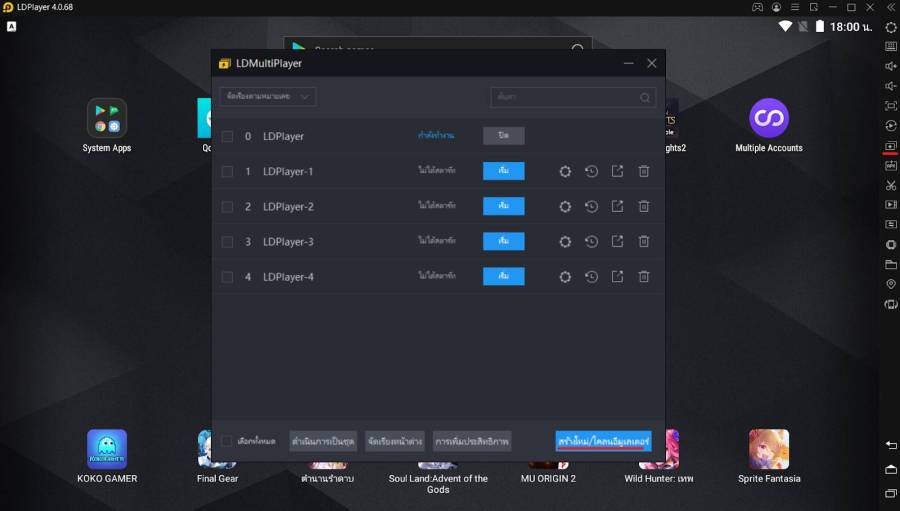Open keyboard mapping in right sidebar
This screenshot has height=511, width=900.
tap(891, 47)
